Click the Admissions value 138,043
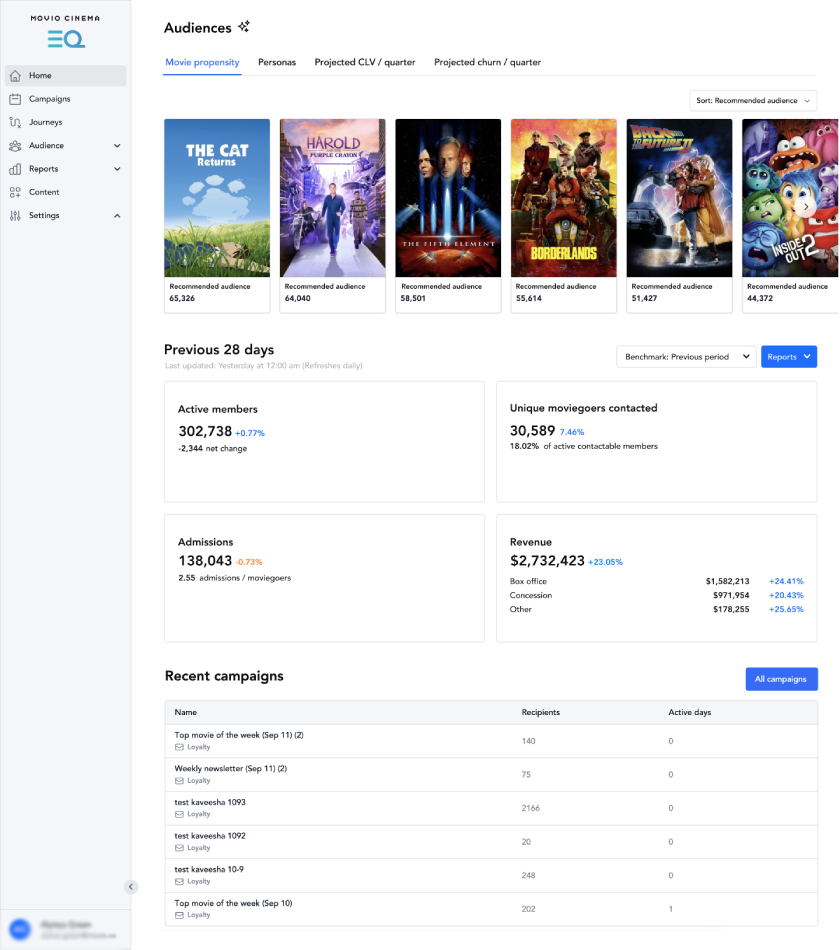Viewport: 840px width, 950px height. [x=205, y=561]
